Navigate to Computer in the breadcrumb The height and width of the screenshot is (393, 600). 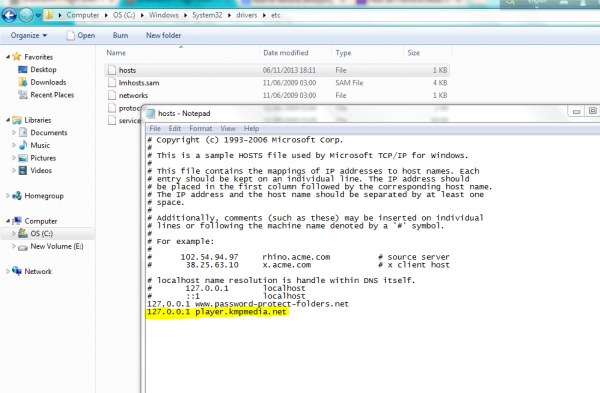[83, 15]
